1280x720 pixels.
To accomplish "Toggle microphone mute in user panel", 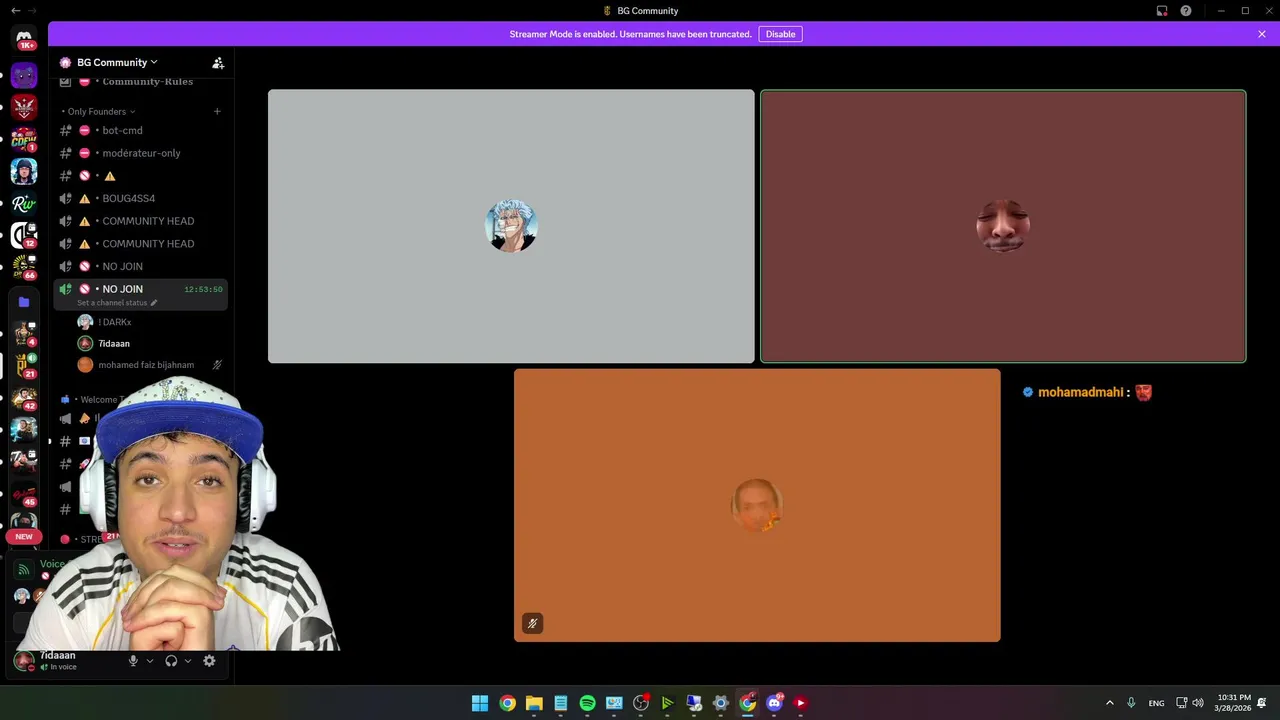I will (133, 661).
